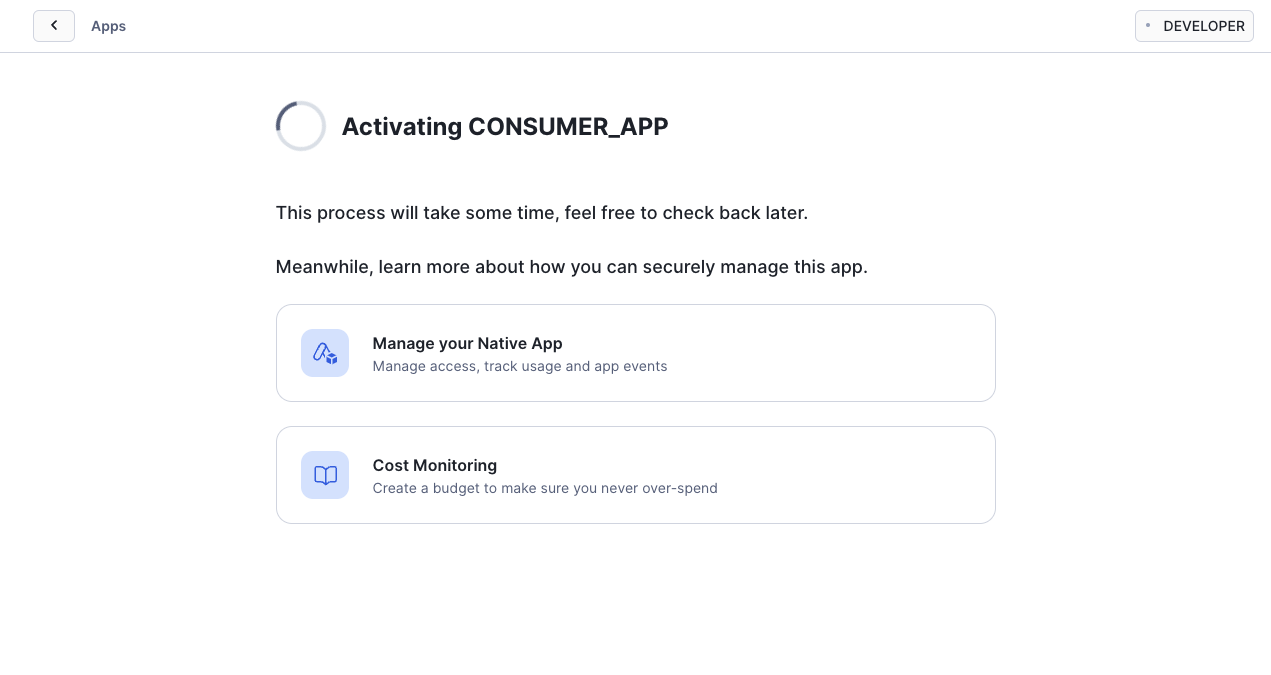Go to the Apps breadcrumb
This screenshot has width=1271, height=675.
pos(108,26)
